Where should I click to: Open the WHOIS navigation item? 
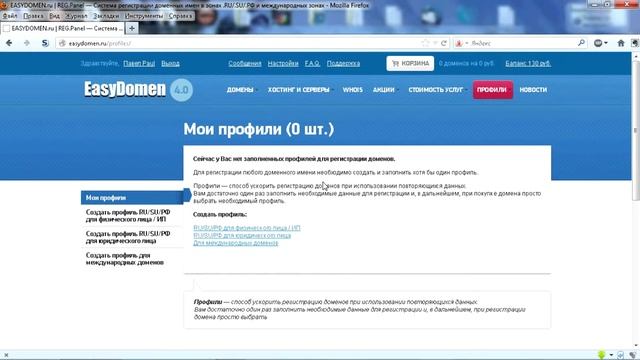coord(353,90)
